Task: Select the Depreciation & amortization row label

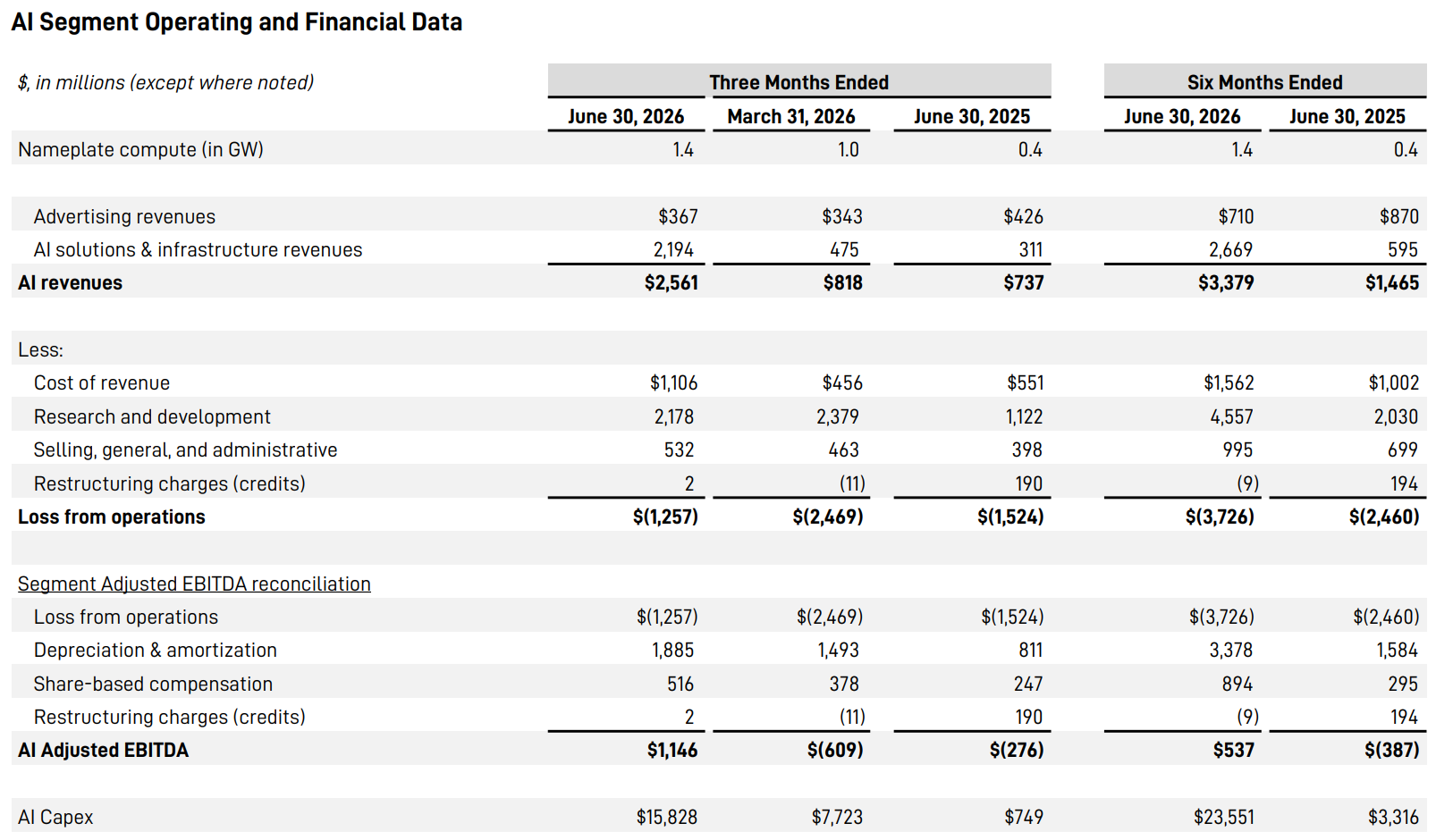Action: click(156, 651)
